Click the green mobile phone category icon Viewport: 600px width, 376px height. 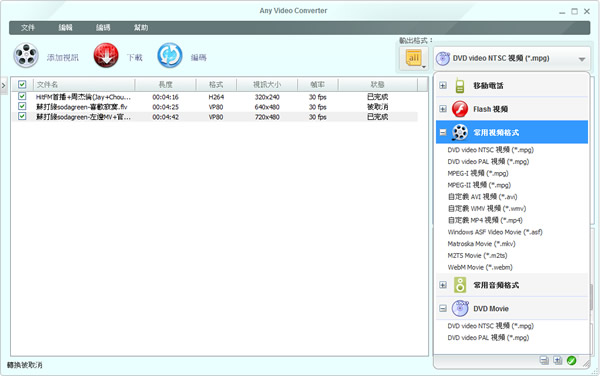click(x=460, y=85)
